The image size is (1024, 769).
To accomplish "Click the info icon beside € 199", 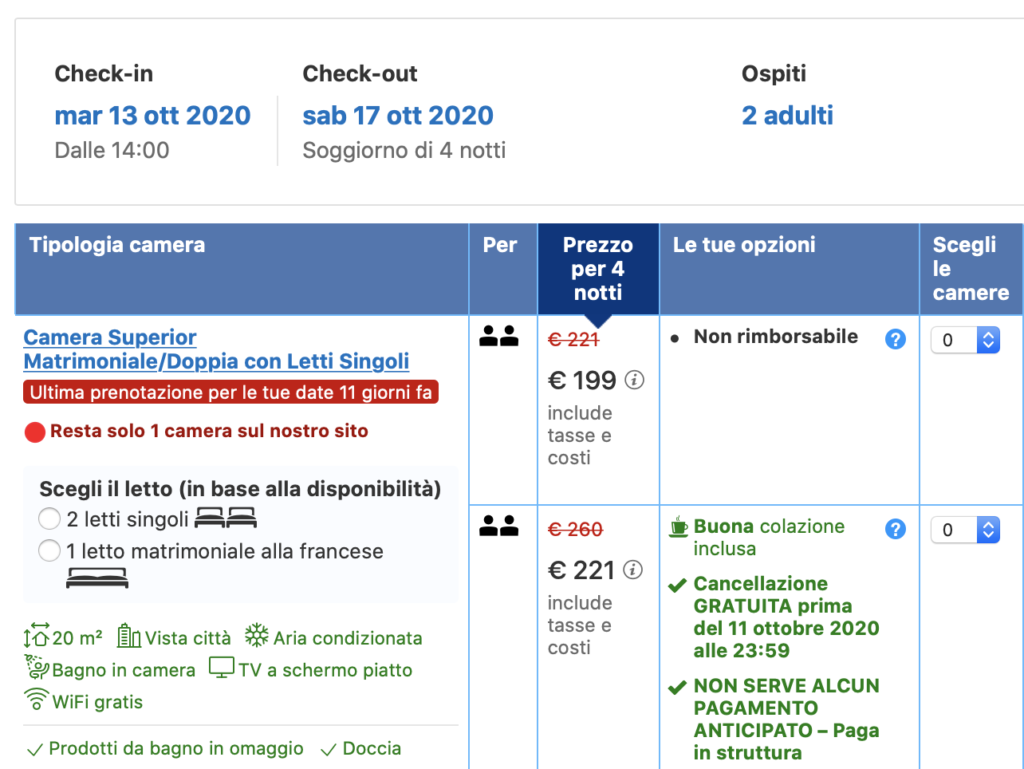I will 634,380.
